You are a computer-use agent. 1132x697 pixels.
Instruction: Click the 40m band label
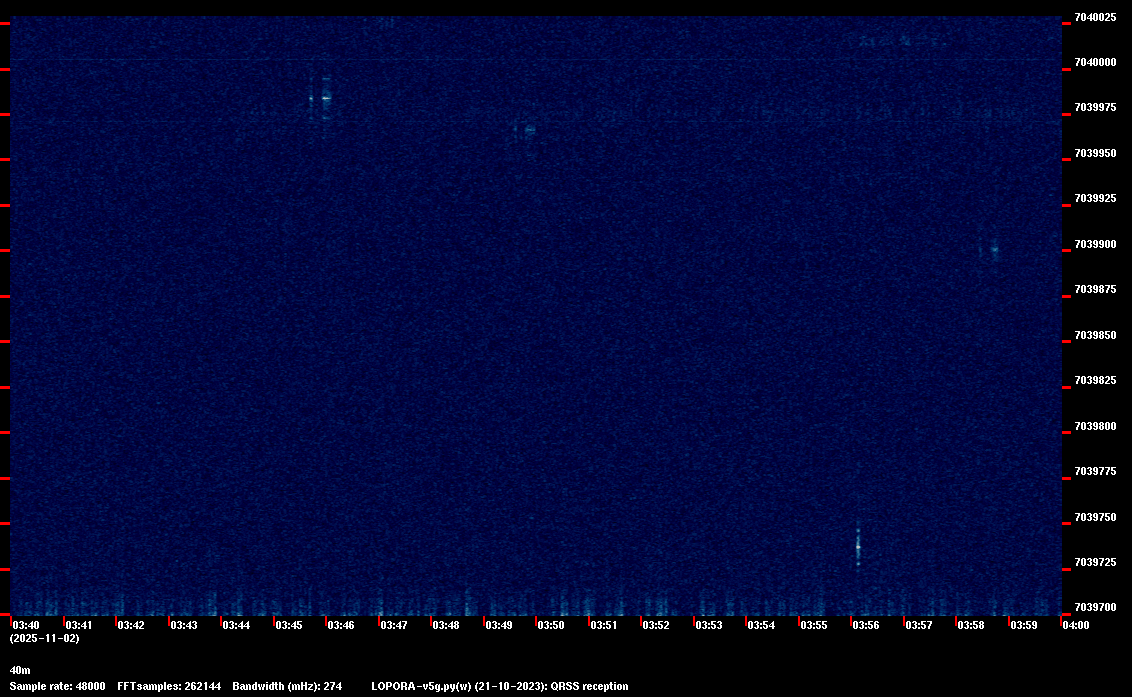tap(20, 670)
